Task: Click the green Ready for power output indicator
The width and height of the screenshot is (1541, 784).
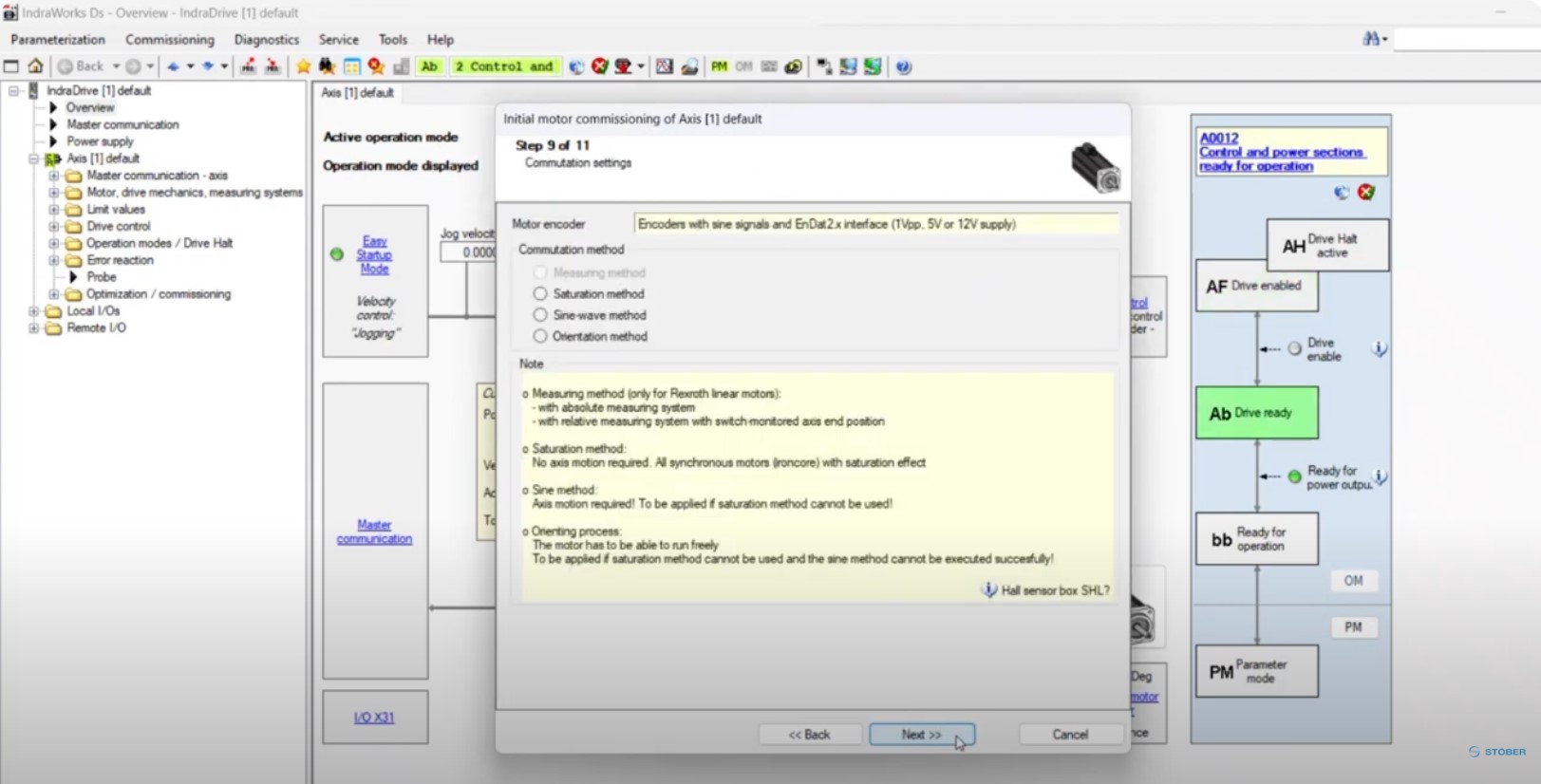Action: (x=1295, y=476)
